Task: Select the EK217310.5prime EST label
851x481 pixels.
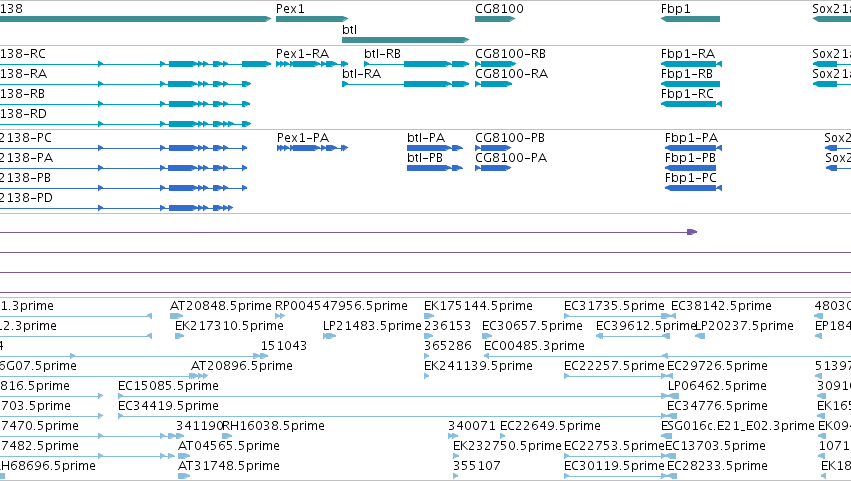Action: point(229,326)
